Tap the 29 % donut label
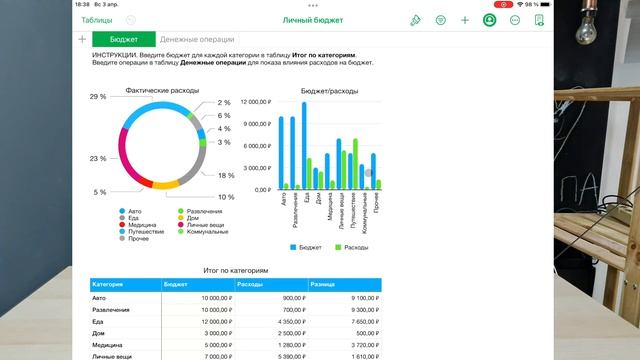The image size is (640, 360). pyautogui.click(x=98, y=97)
